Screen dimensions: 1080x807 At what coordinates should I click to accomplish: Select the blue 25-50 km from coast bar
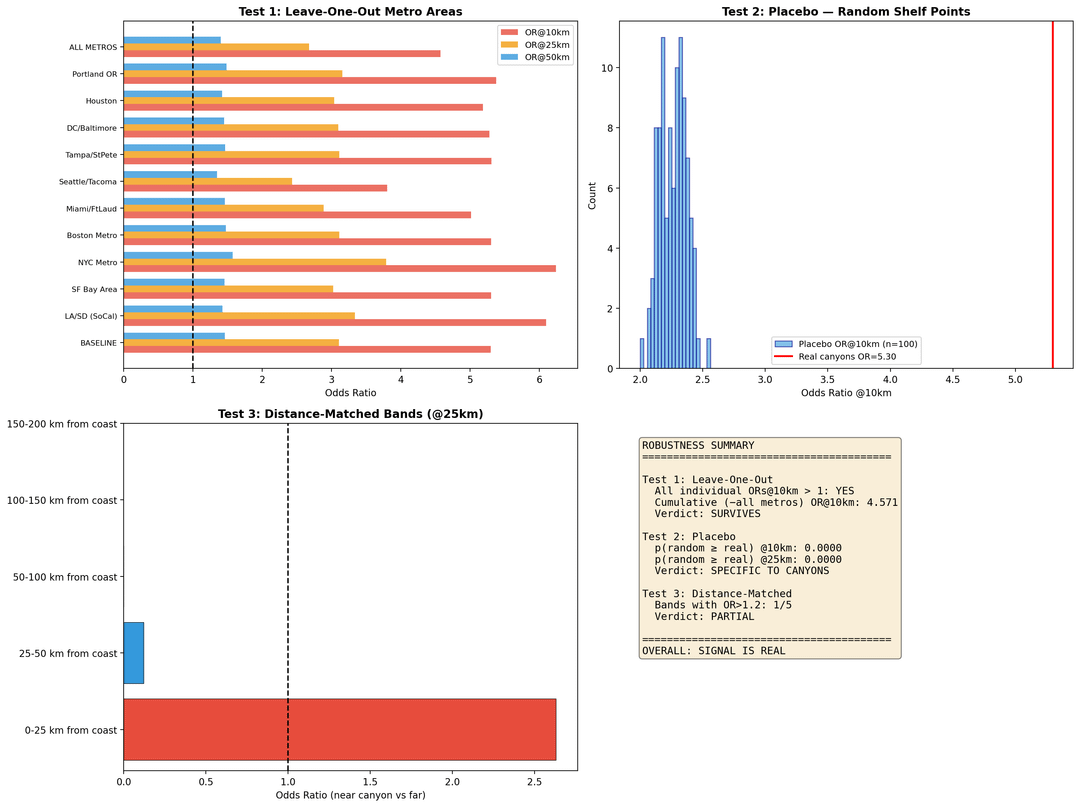(x=133, y=653)
